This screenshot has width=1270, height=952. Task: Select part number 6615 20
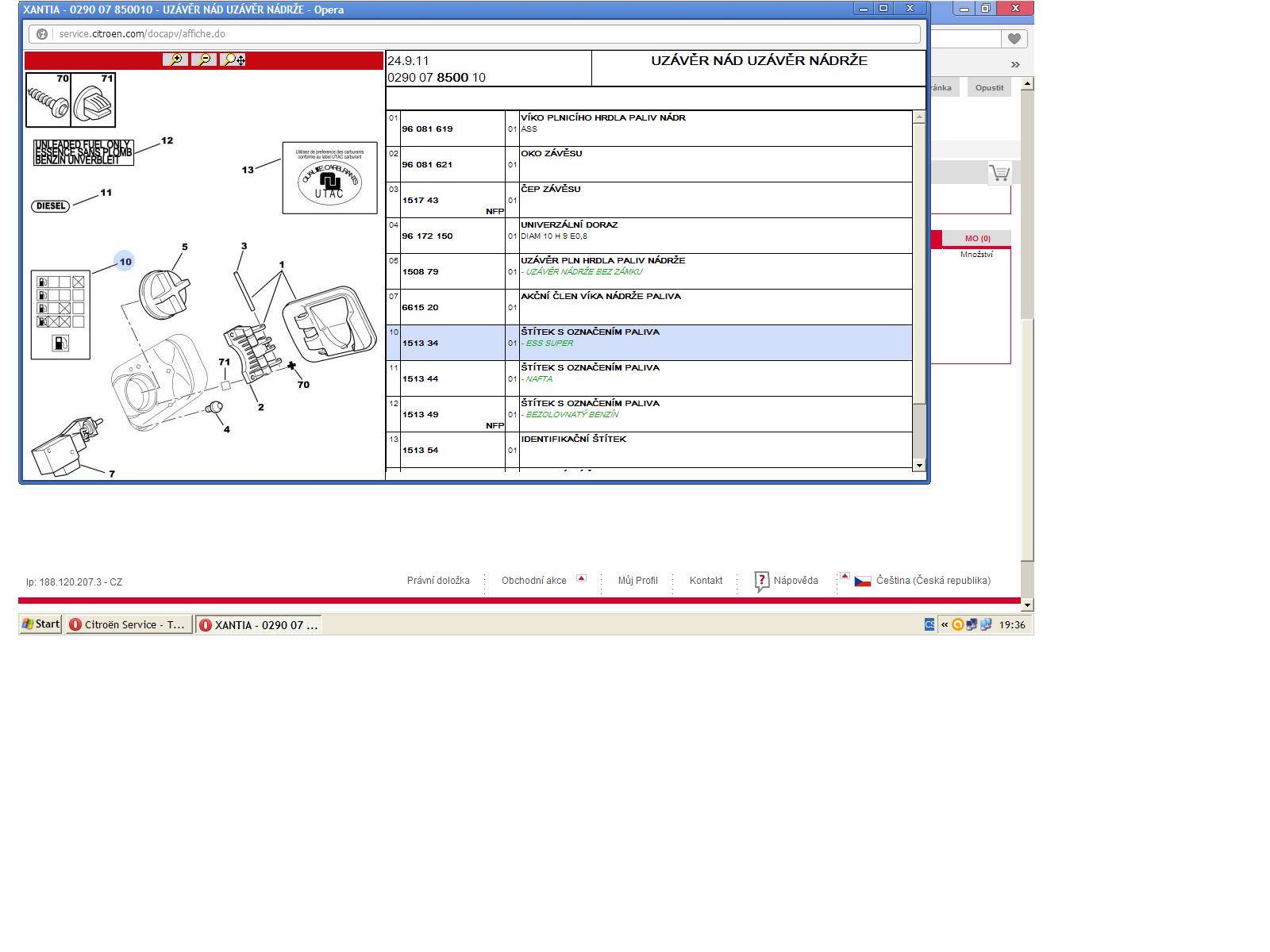(x=420, y=307)
